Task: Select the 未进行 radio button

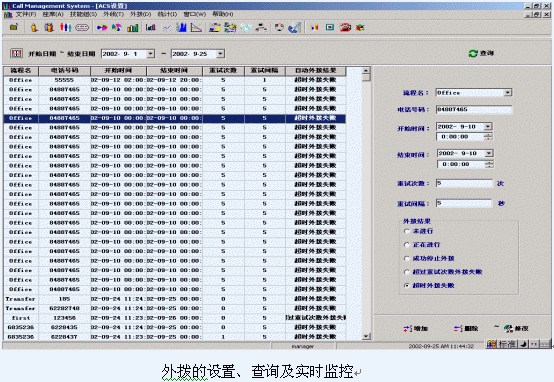Action: tap(407, 231)
